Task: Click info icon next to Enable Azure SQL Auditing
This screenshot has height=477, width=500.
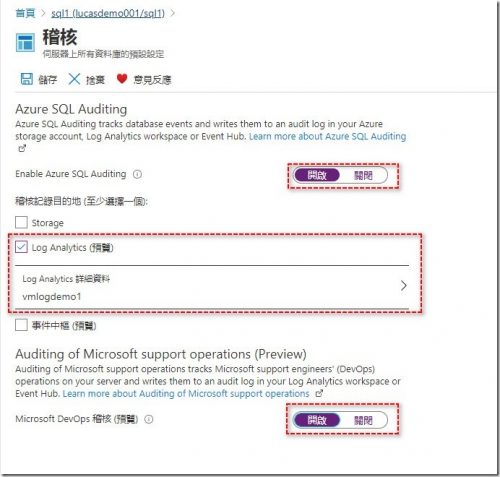Action: point(137,174)
